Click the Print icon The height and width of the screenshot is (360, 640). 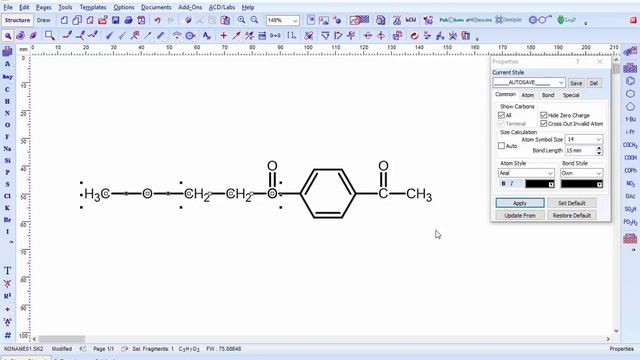coord(129,20)
